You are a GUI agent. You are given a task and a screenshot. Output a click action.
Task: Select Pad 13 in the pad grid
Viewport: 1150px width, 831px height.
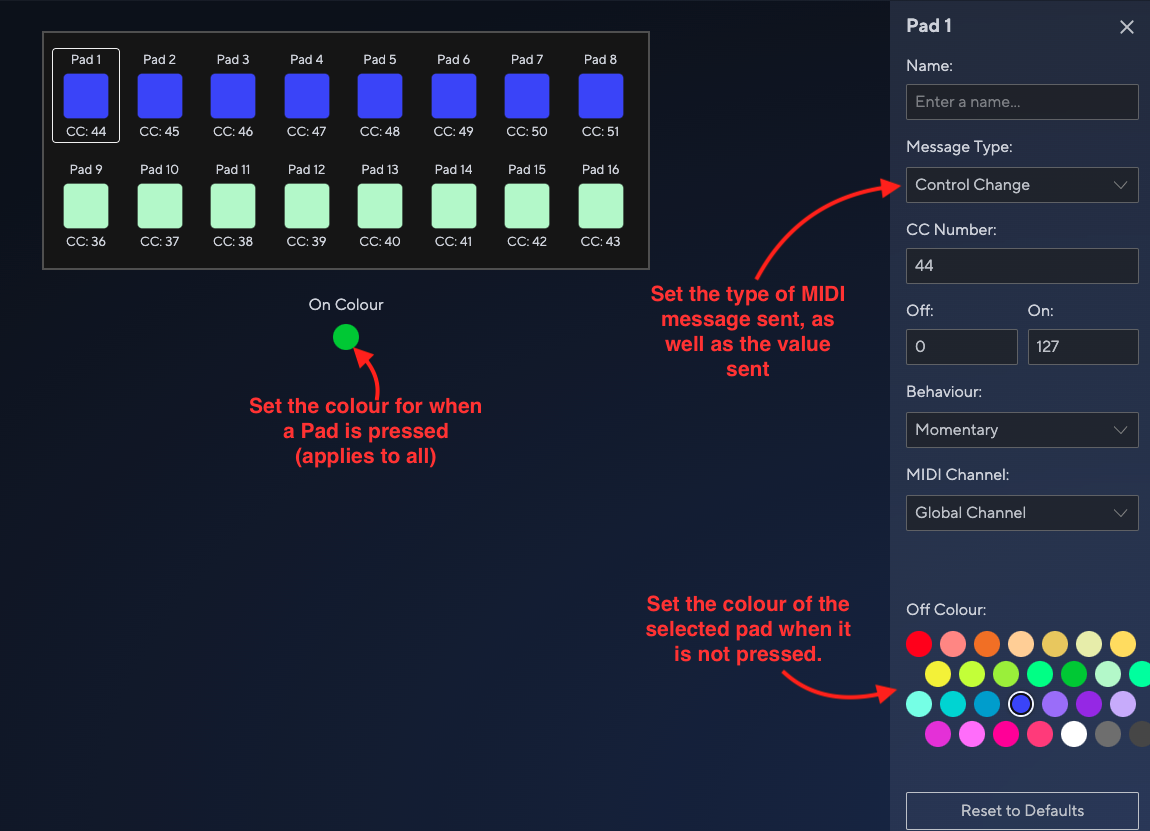(x=380, y=206)
